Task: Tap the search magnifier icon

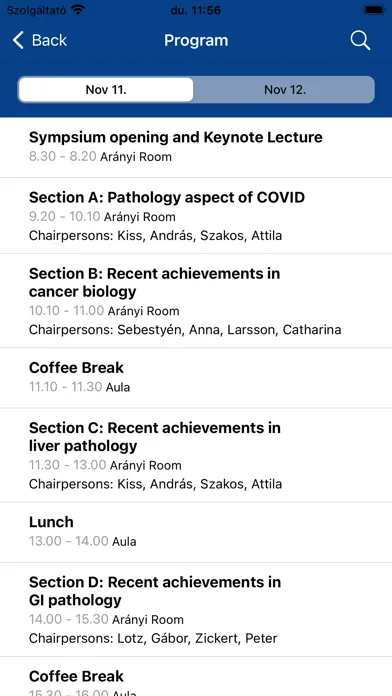Action: tap(360, 40)
